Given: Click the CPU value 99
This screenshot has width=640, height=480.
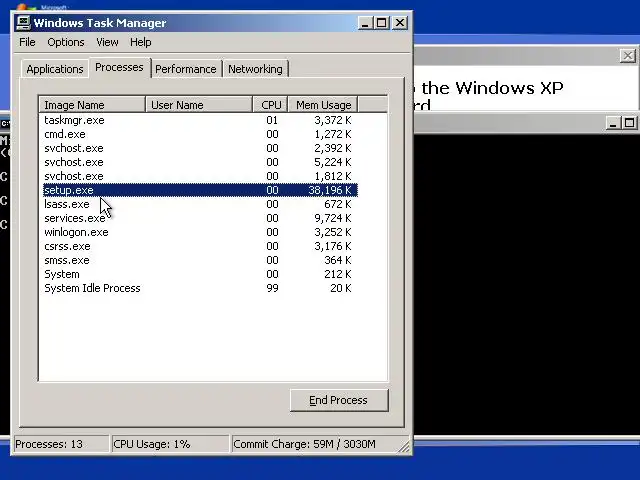Looking at the screenshot, I should 272,288.
